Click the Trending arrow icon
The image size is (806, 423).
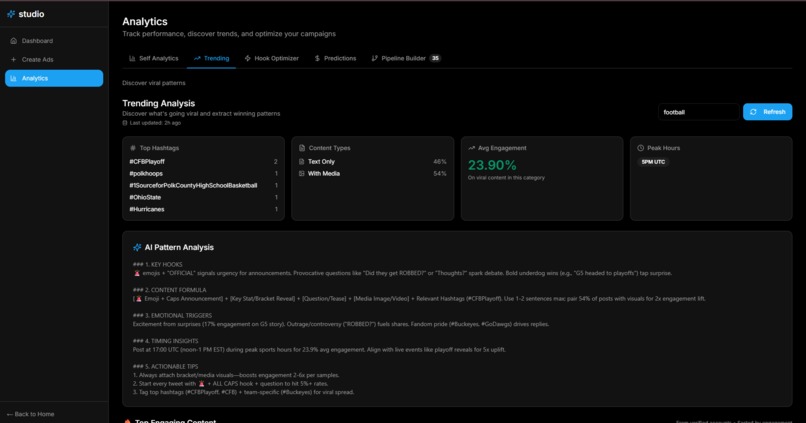coord(197,58)
